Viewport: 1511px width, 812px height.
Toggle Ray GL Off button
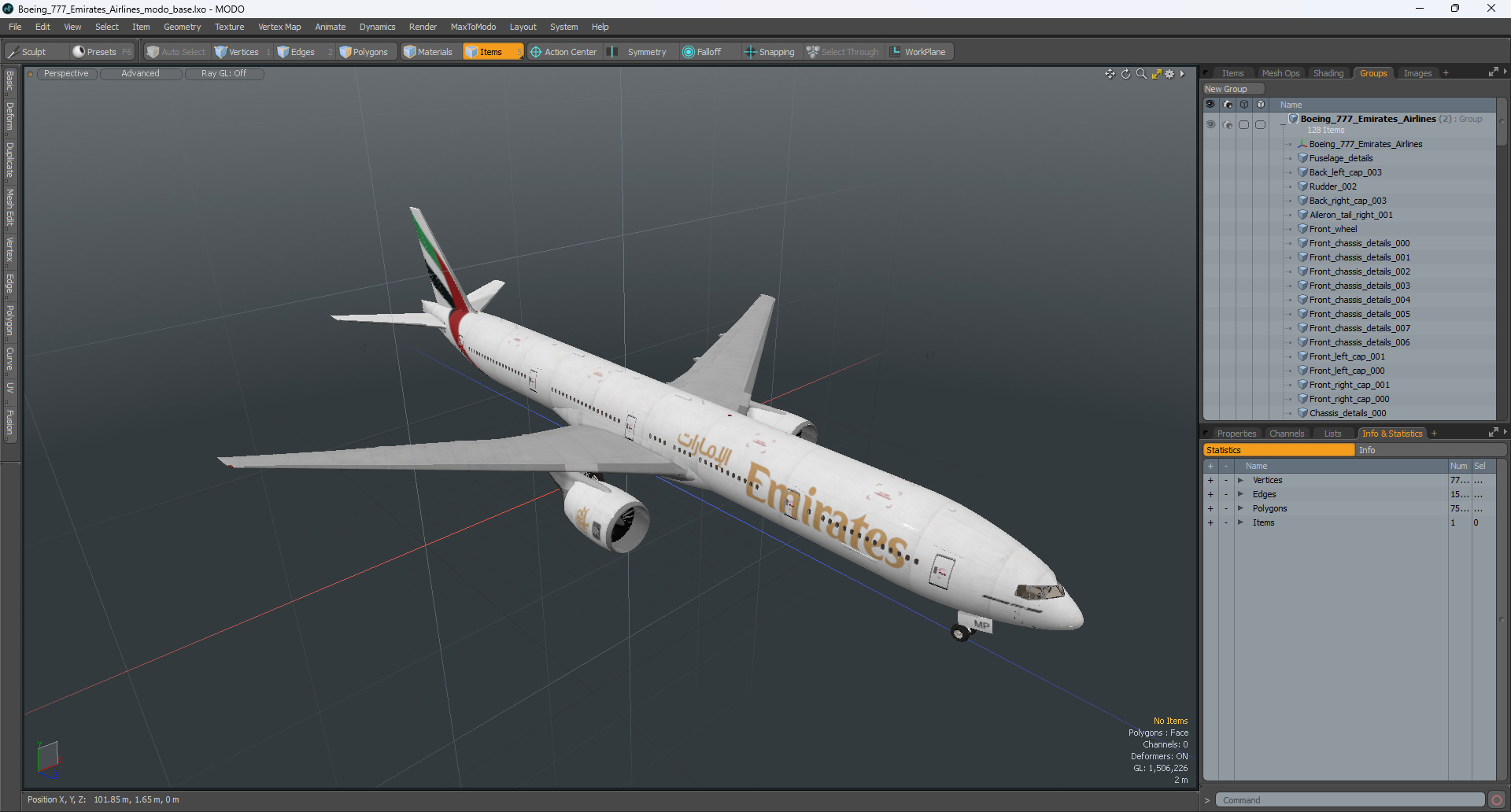[224, 74]
